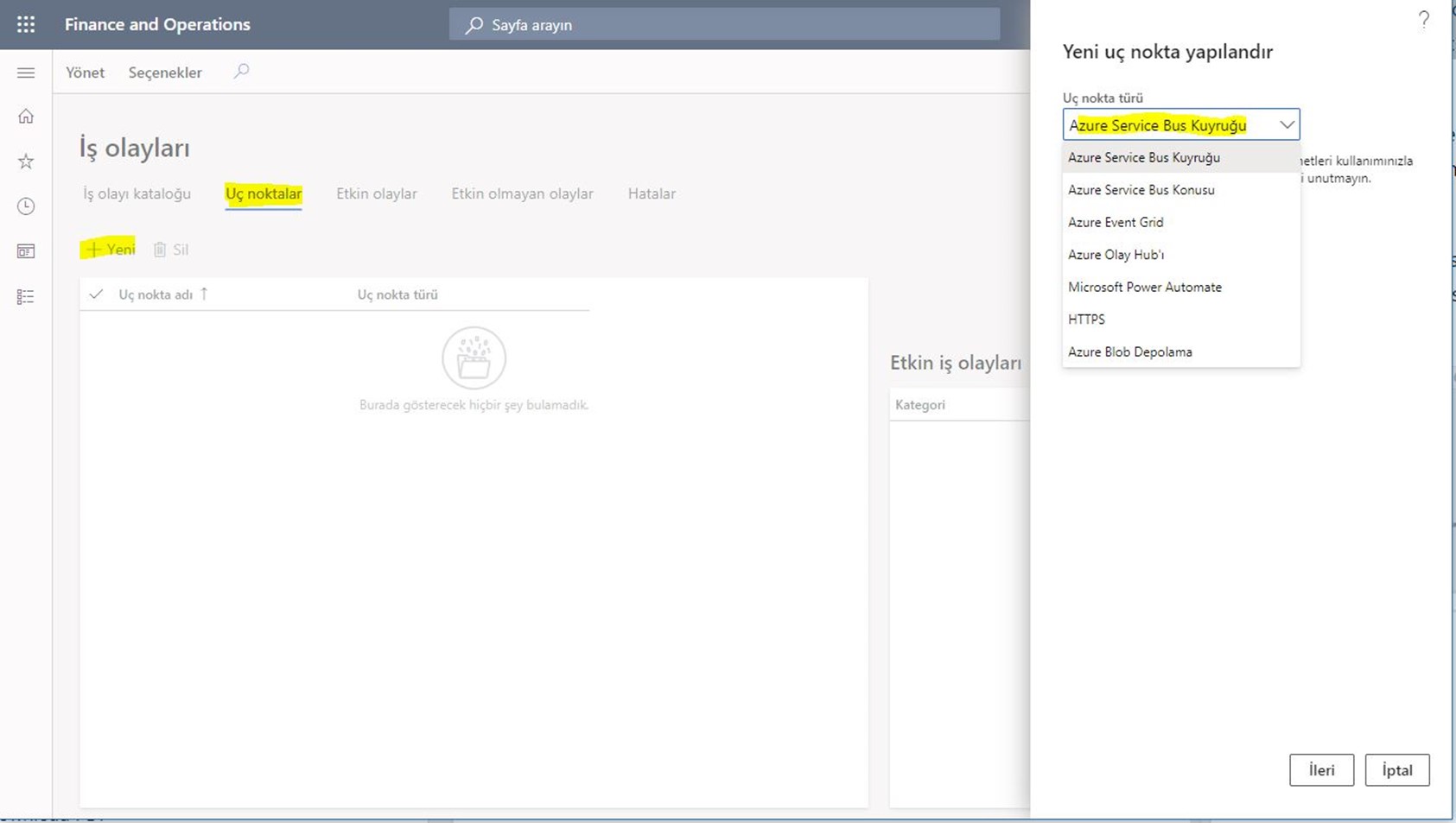Switch to Uç noktalar tab

264,193
